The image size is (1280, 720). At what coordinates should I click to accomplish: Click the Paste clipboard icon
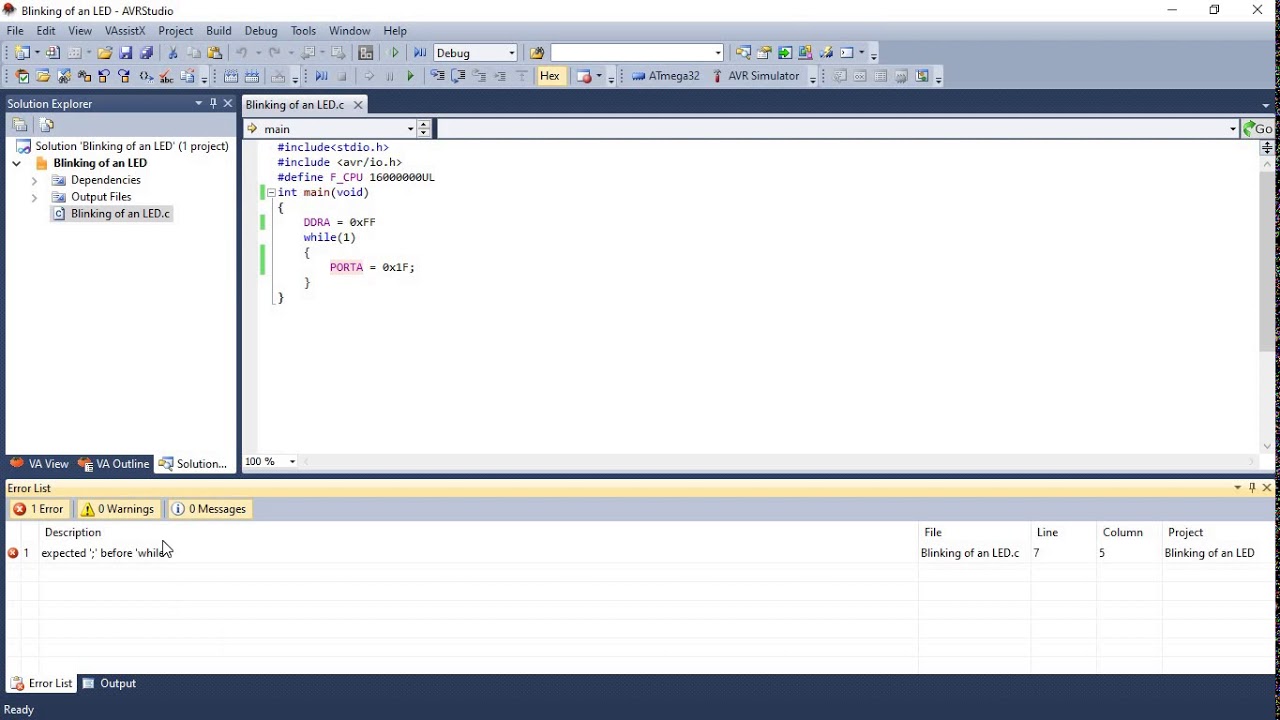(x=214, y=53)
